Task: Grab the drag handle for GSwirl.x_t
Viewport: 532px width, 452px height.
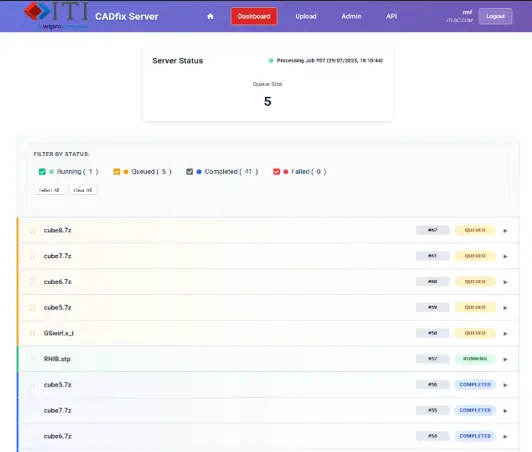Action: [33, 333]
